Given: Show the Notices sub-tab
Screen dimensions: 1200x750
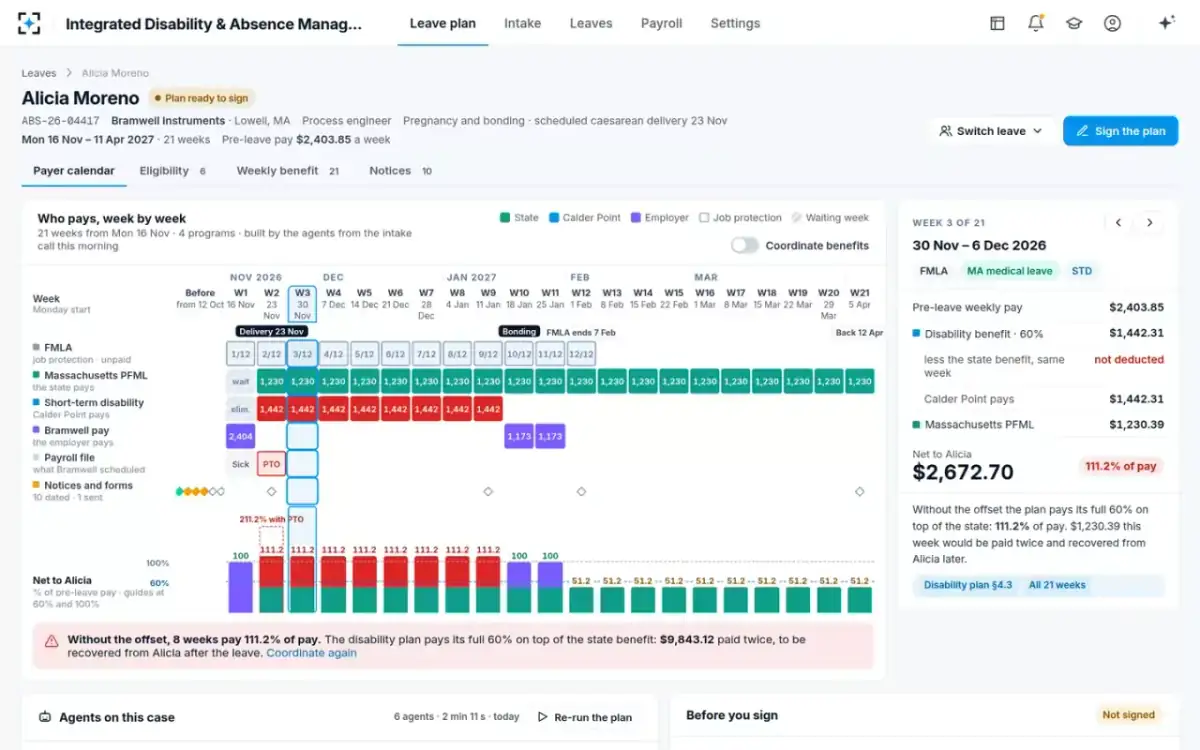Looking at the screenshot, I should coord(400,171).
